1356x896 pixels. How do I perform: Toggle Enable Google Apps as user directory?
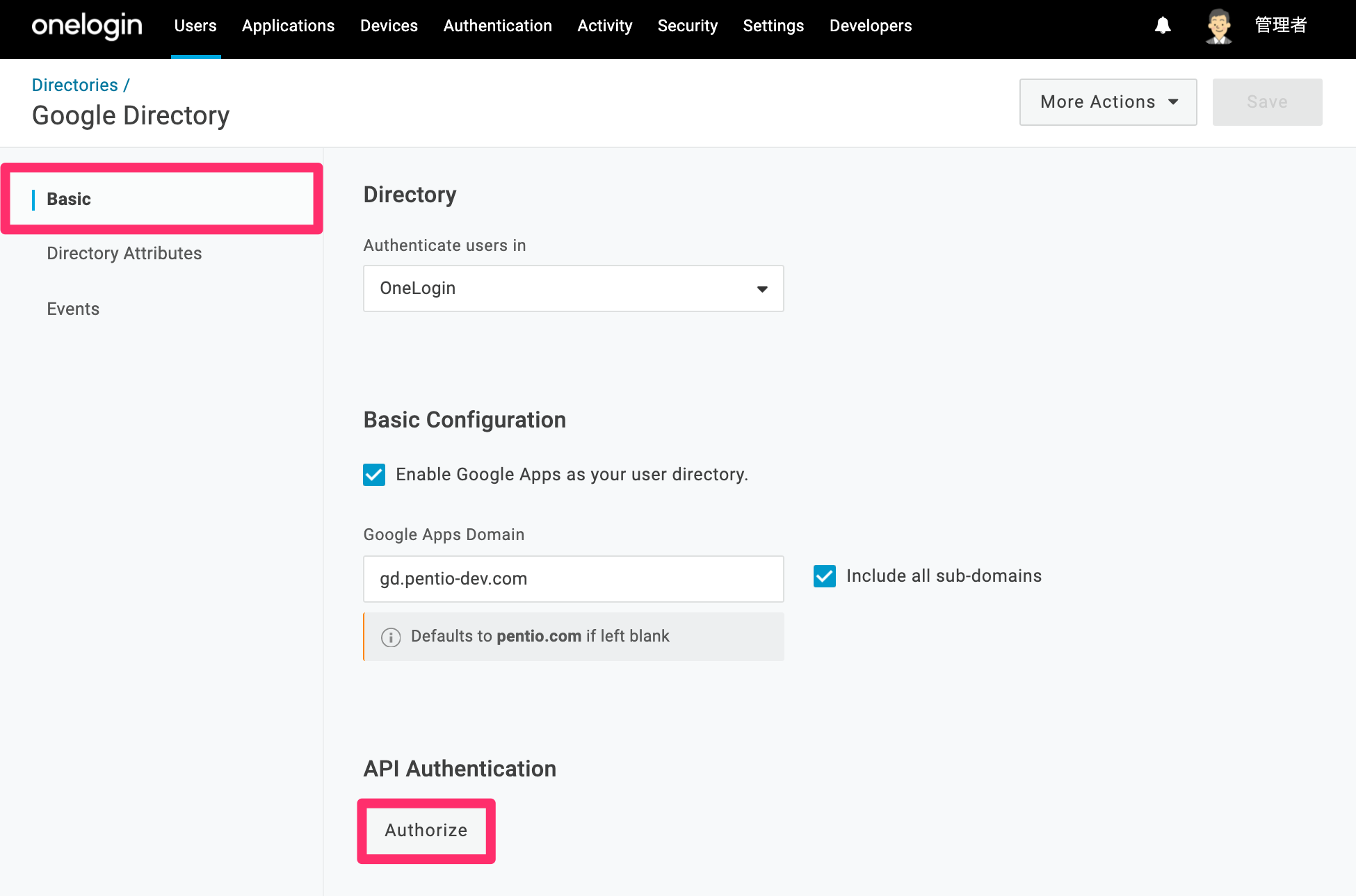(374, 475)
